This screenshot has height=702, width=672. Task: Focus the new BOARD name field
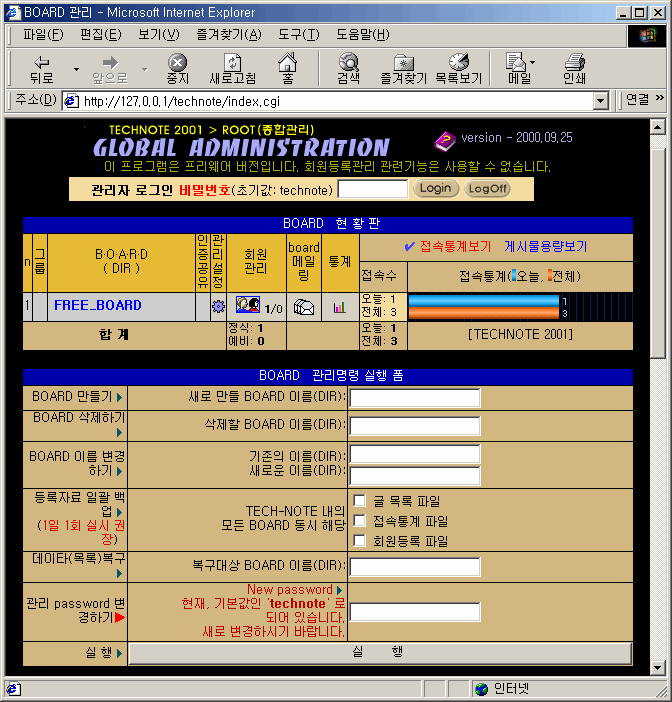415,398
